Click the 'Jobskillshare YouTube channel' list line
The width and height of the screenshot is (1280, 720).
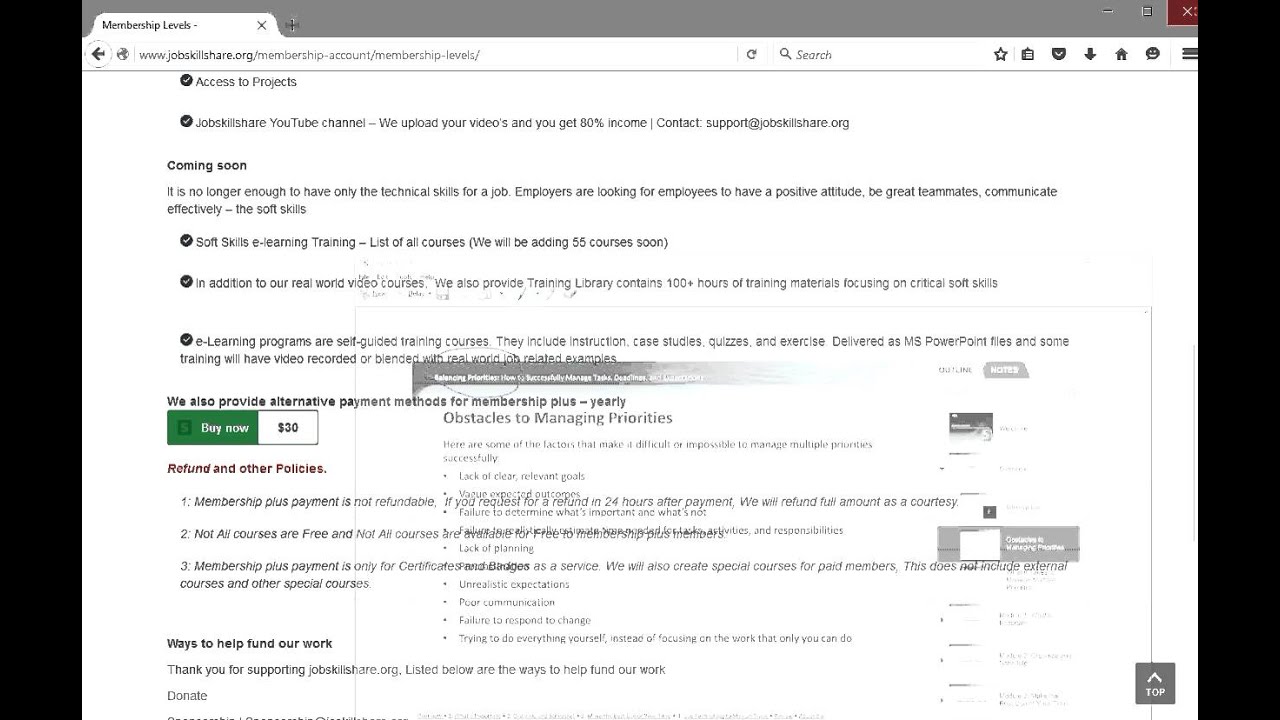click(522, 123)
